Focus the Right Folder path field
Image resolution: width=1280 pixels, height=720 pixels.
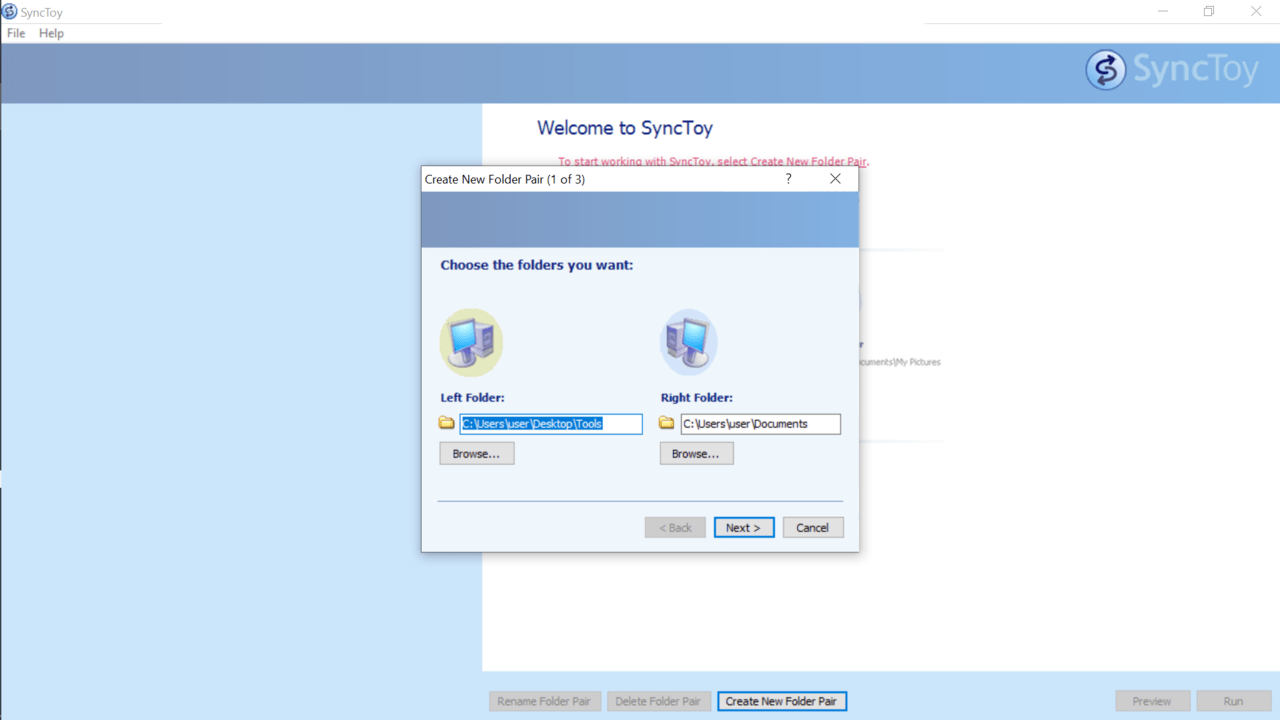click(x=761, y=424)
